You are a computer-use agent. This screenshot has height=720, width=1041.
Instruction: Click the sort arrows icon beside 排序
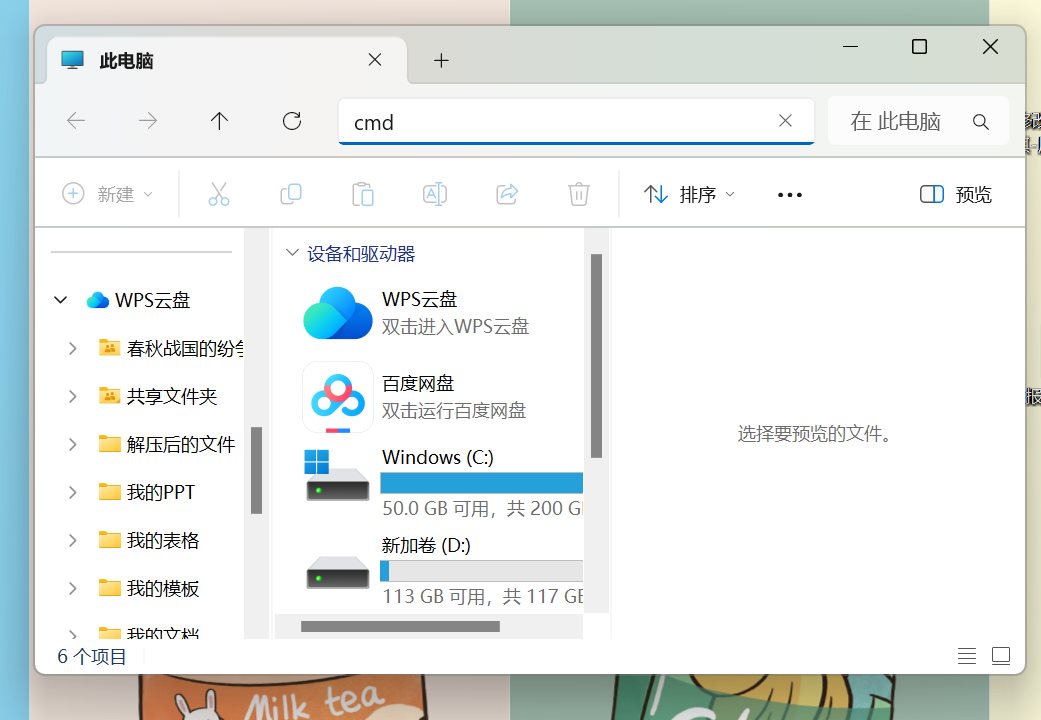point(656,194)
